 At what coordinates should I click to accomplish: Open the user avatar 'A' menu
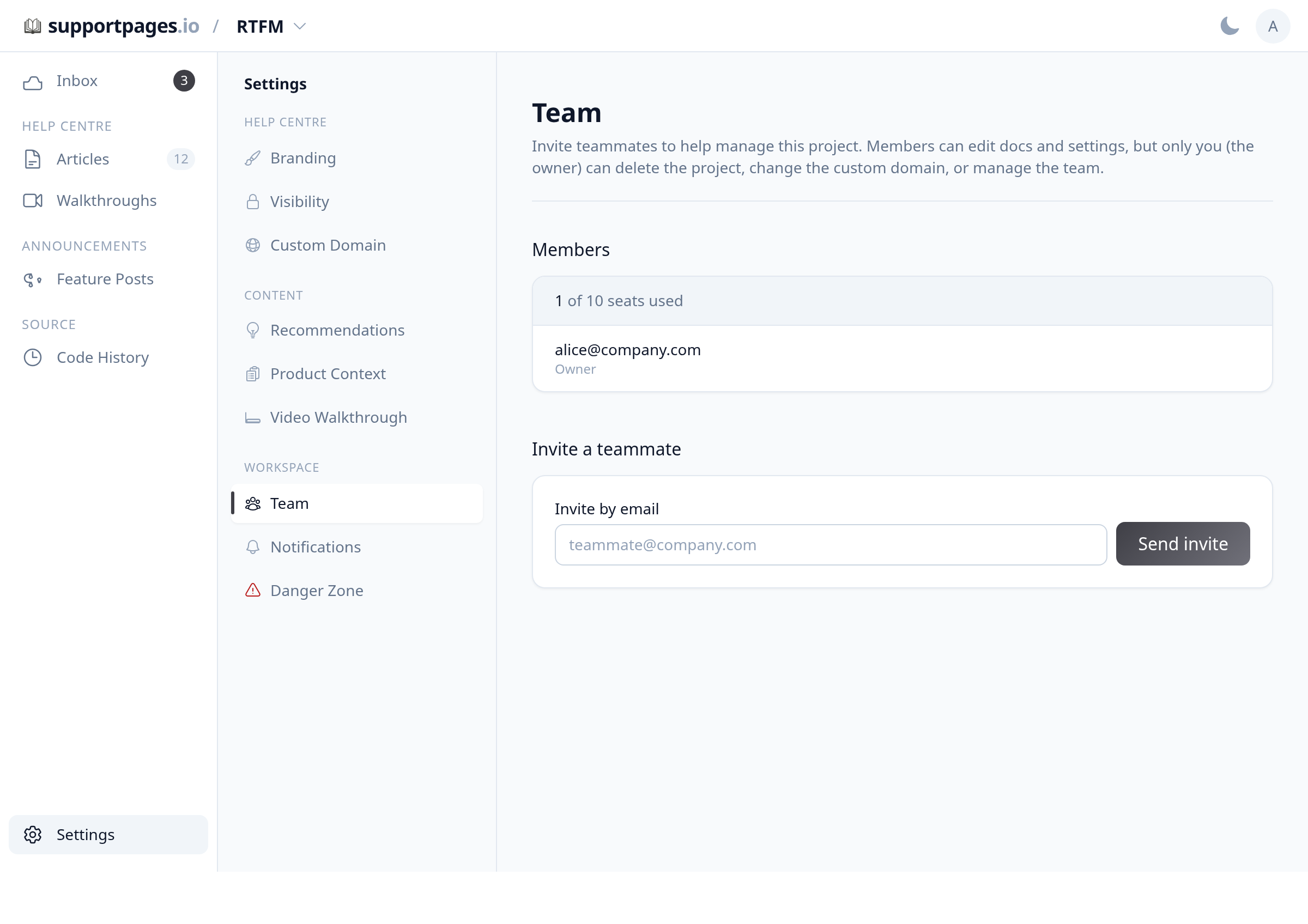click(x=1273, y=26)
